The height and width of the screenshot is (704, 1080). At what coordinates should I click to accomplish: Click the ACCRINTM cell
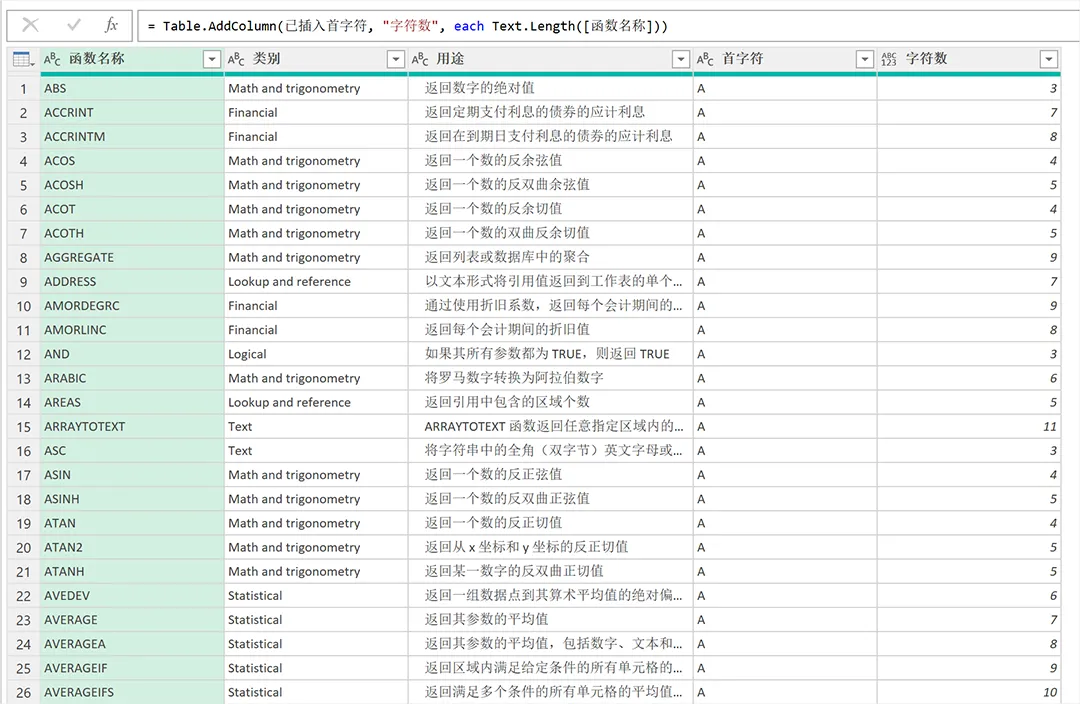(x=132, y=136)
